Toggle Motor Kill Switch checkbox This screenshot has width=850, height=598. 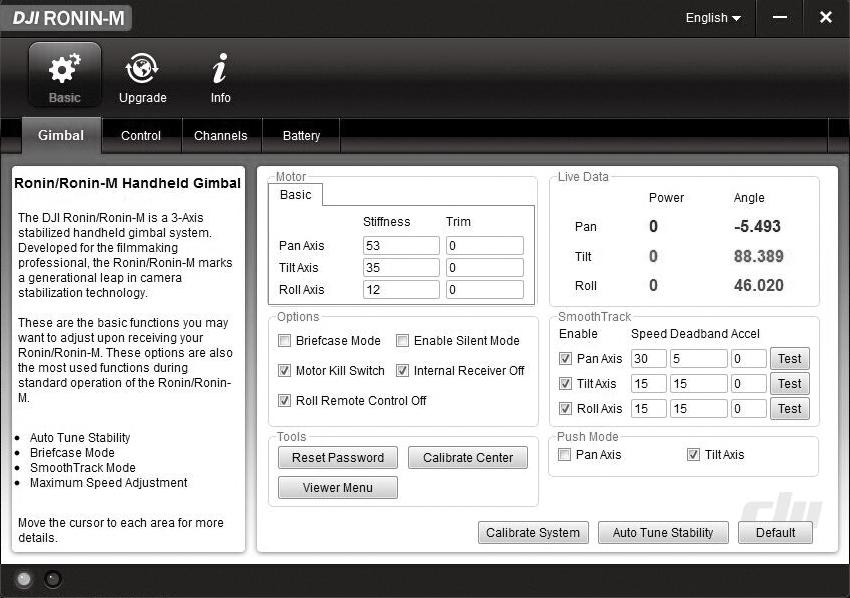coord(284,371)
